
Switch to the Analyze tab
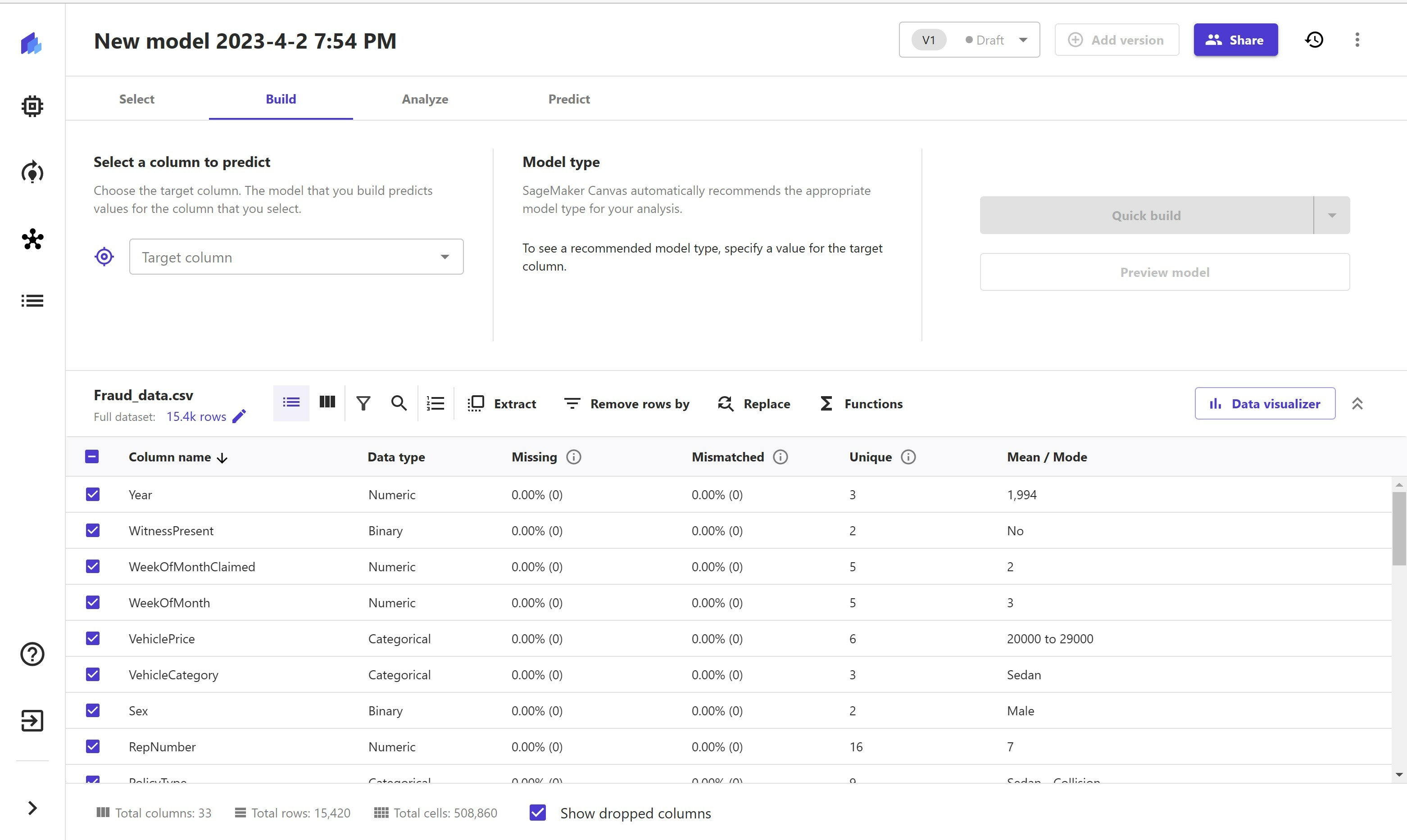[425, 99]
